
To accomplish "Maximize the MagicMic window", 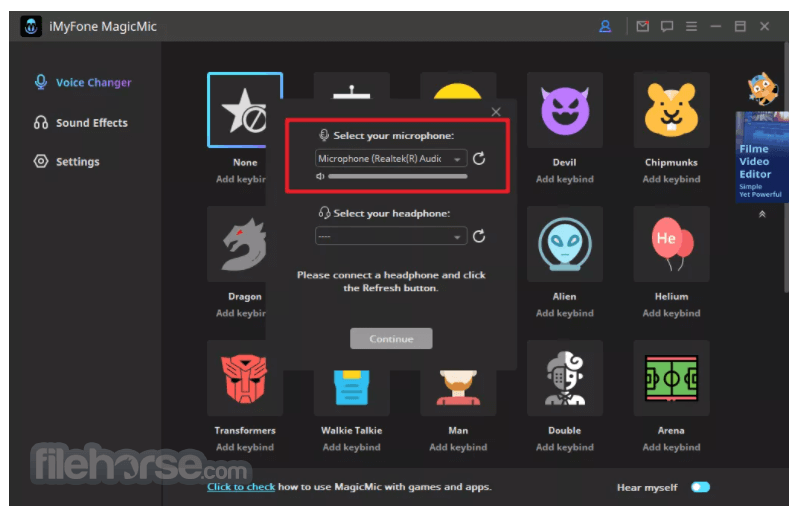I will pos(740,26).
